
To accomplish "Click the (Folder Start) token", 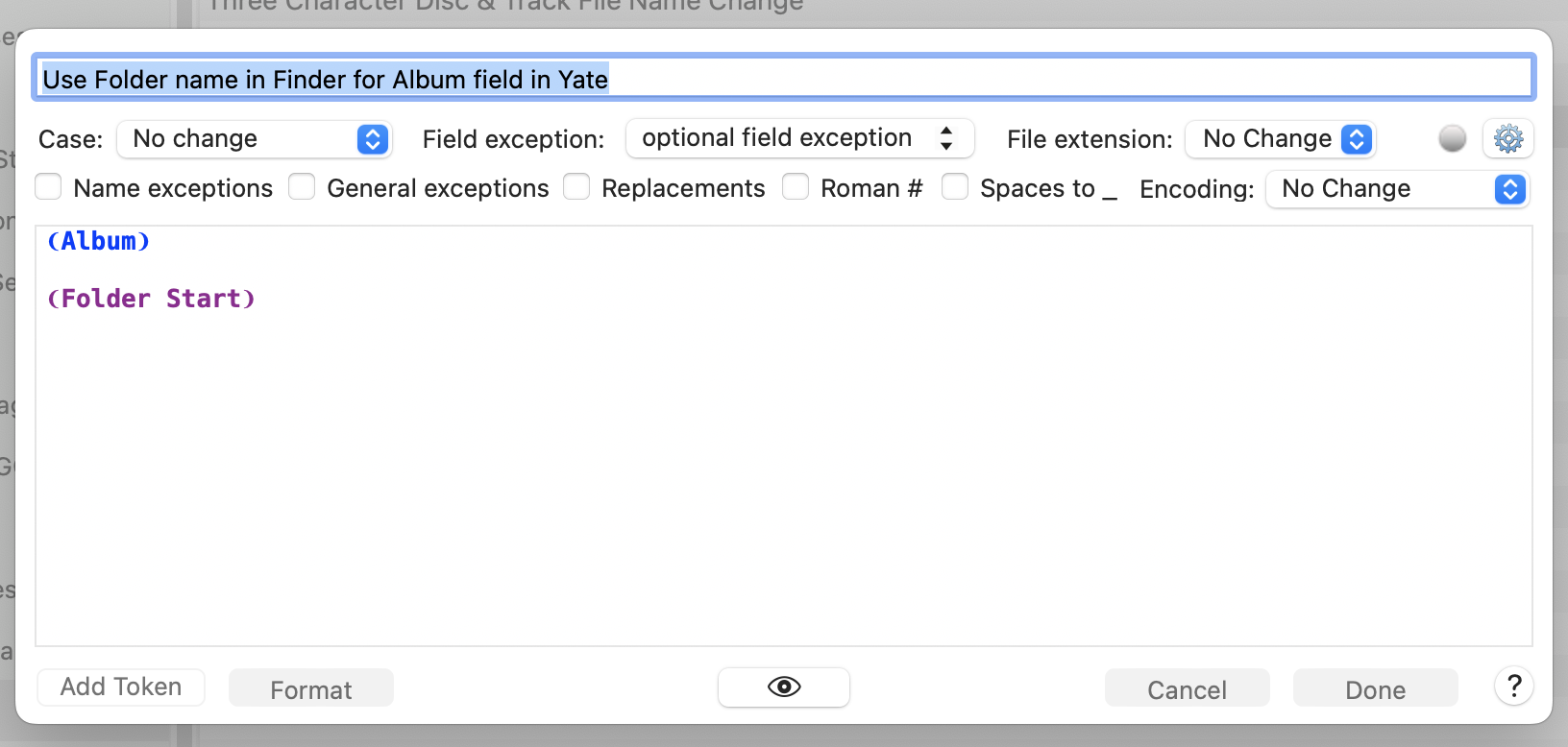I will (x=152, y=300).
